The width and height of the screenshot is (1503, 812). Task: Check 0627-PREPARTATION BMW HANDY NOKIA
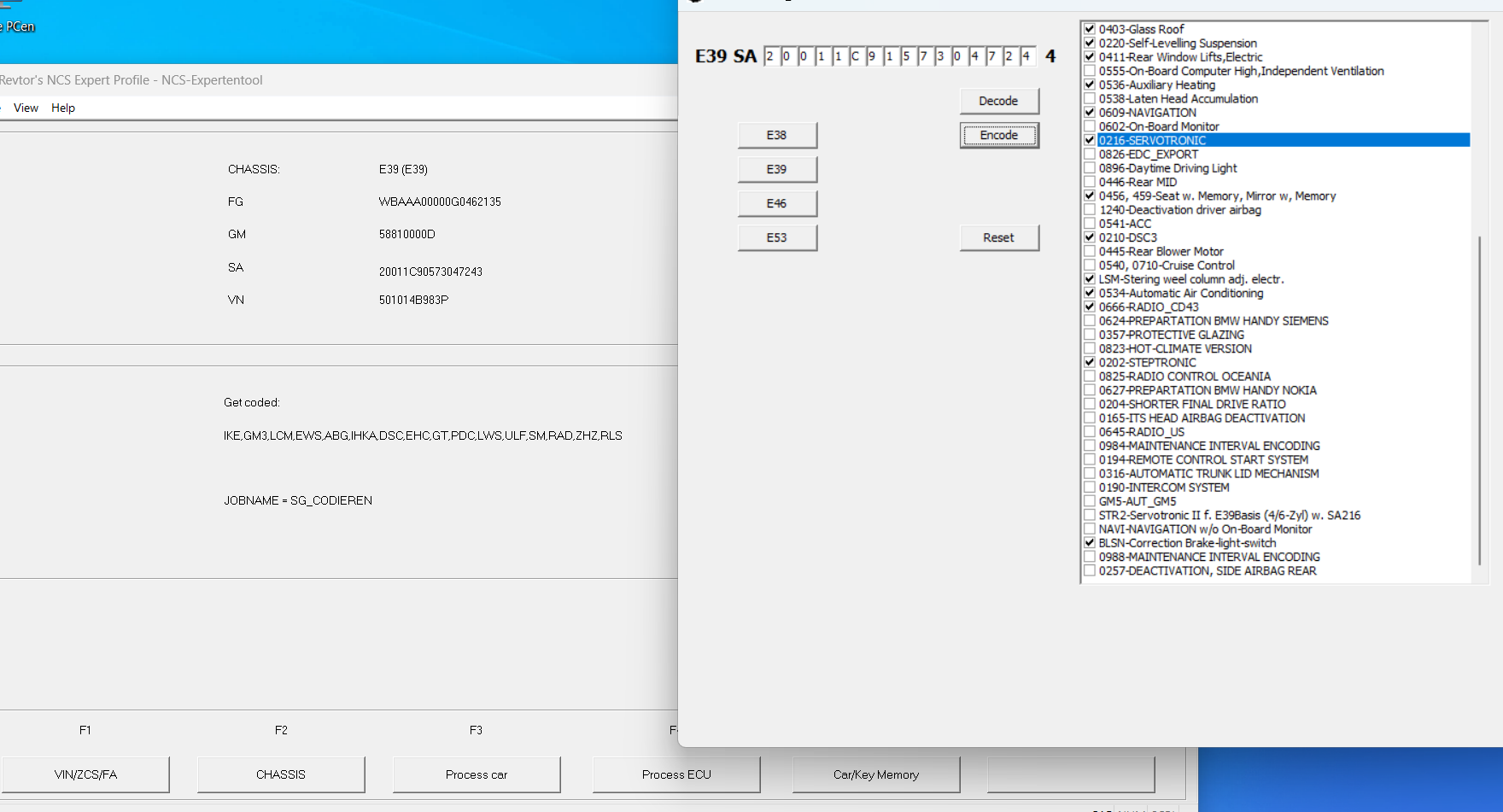point(1090,390)
